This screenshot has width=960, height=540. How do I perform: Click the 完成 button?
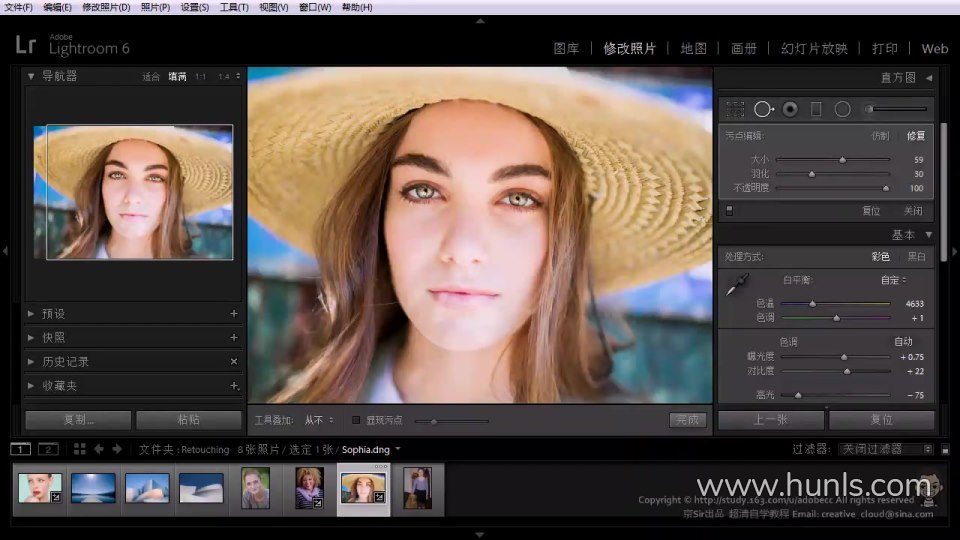tap(688, 420)
